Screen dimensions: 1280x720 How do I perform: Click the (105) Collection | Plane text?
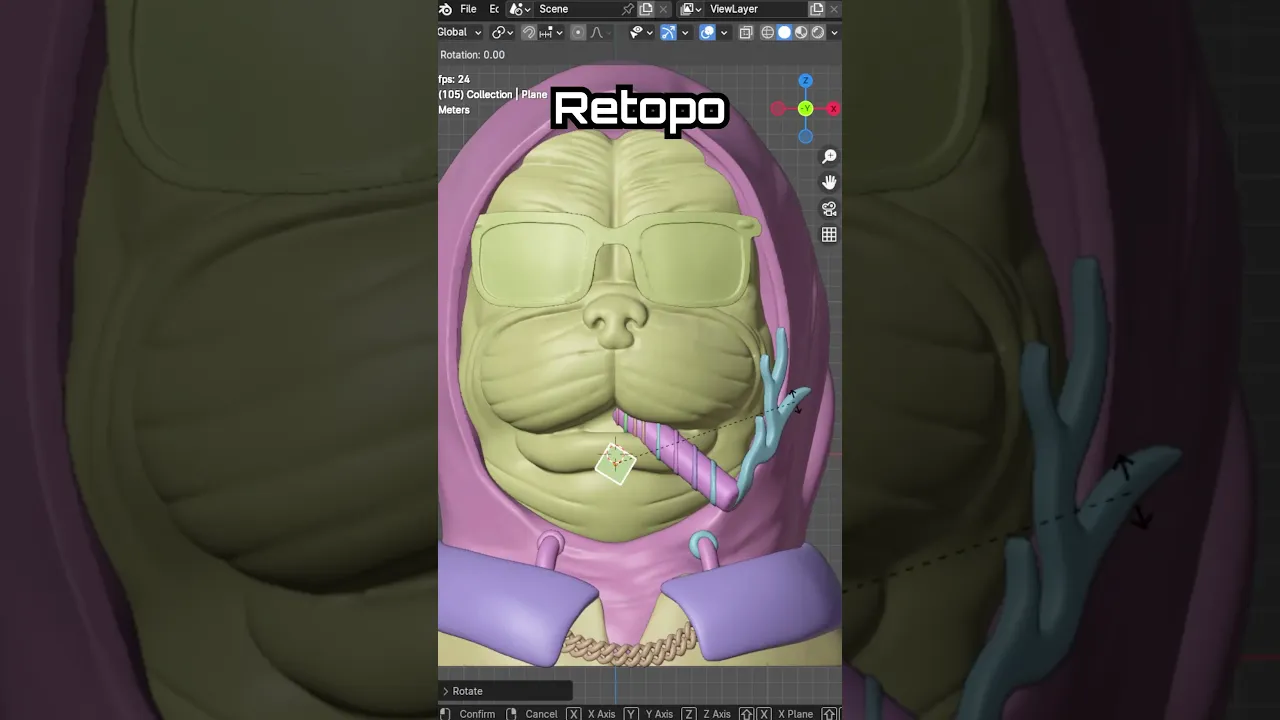click(x=493, y=94)
